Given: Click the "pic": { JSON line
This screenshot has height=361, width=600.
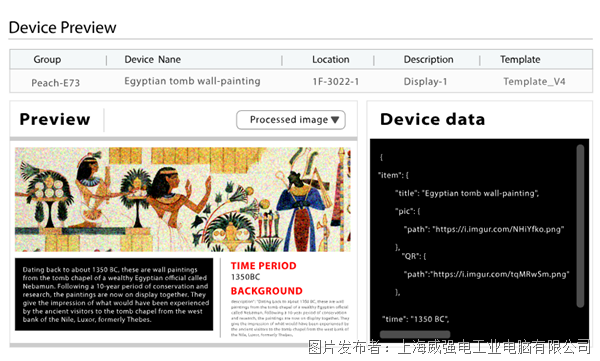Looking at the screenshot, I should 408,211.
